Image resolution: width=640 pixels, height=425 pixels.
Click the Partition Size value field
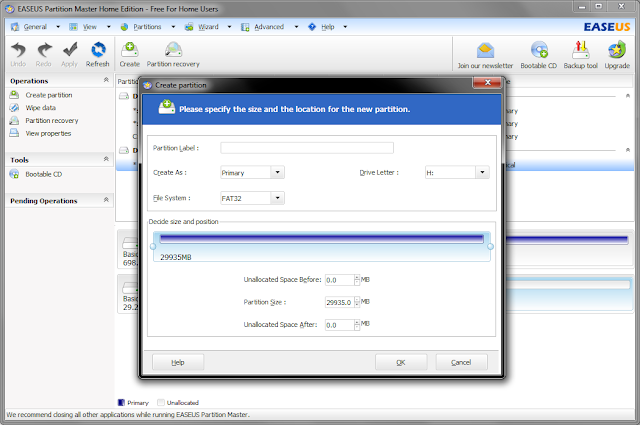[339, 302]
